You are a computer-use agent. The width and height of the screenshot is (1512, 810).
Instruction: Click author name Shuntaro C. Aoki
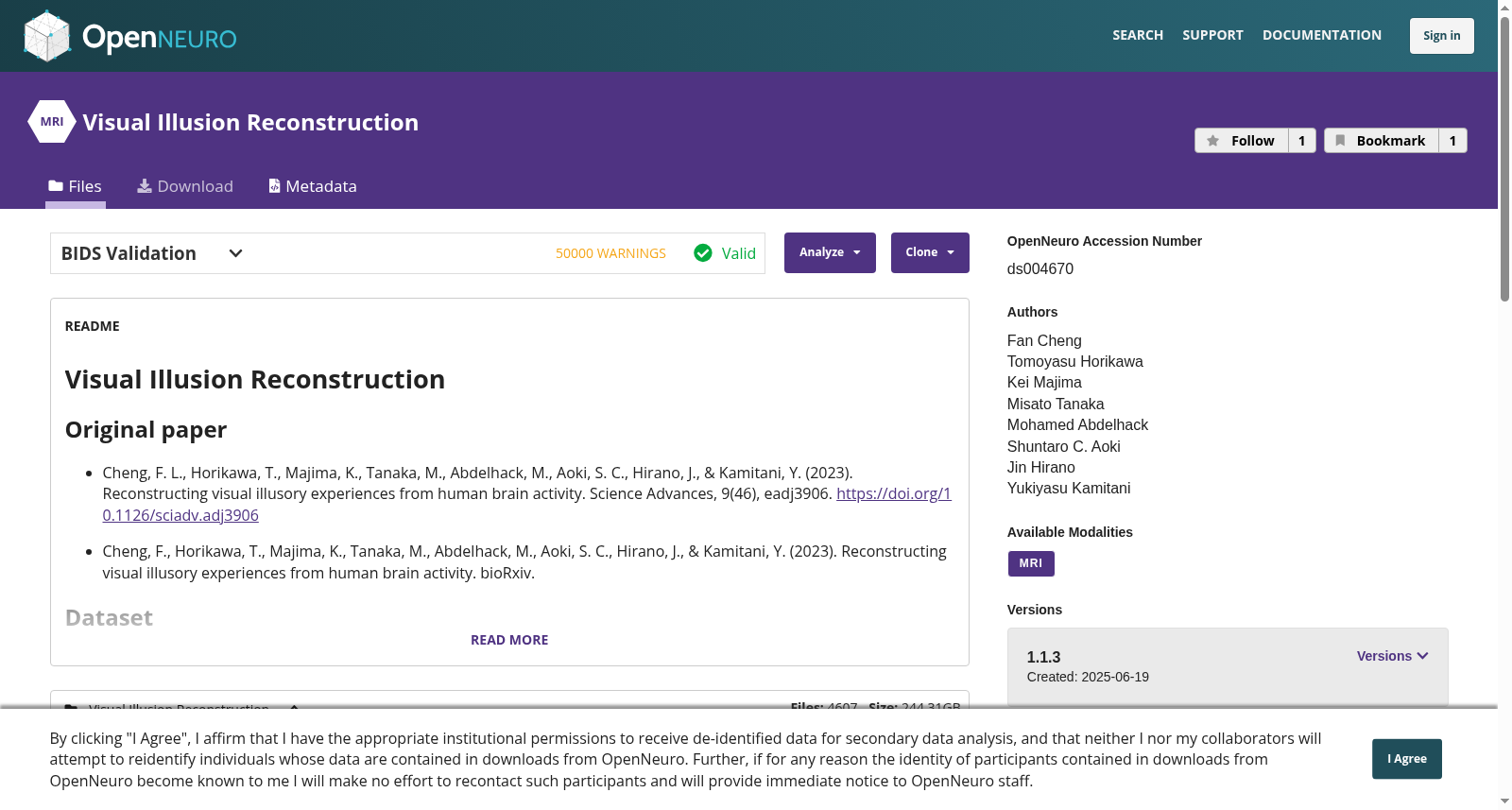(1064, 446)
